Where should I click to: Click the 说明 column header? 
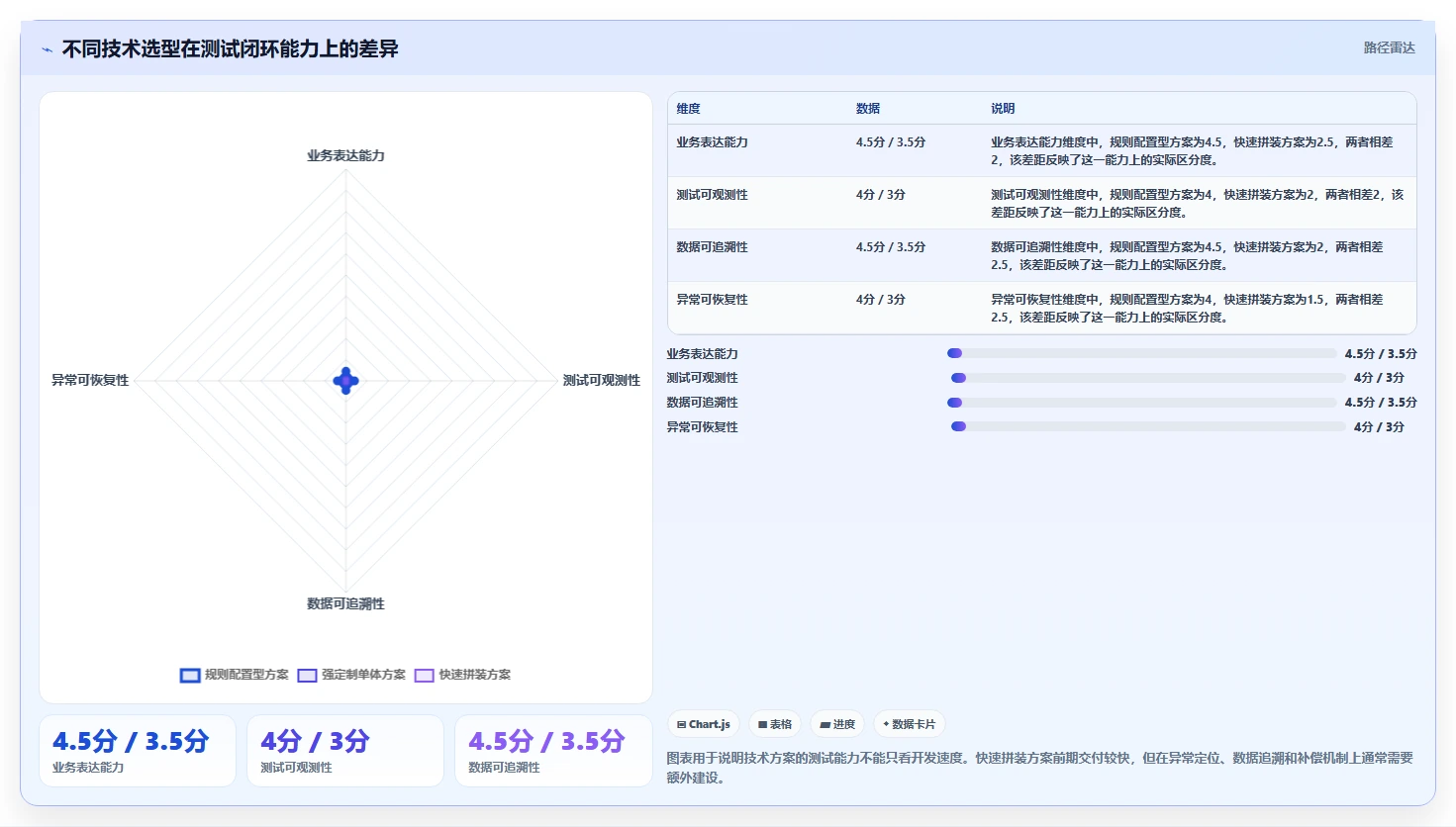click(1003, 109)
